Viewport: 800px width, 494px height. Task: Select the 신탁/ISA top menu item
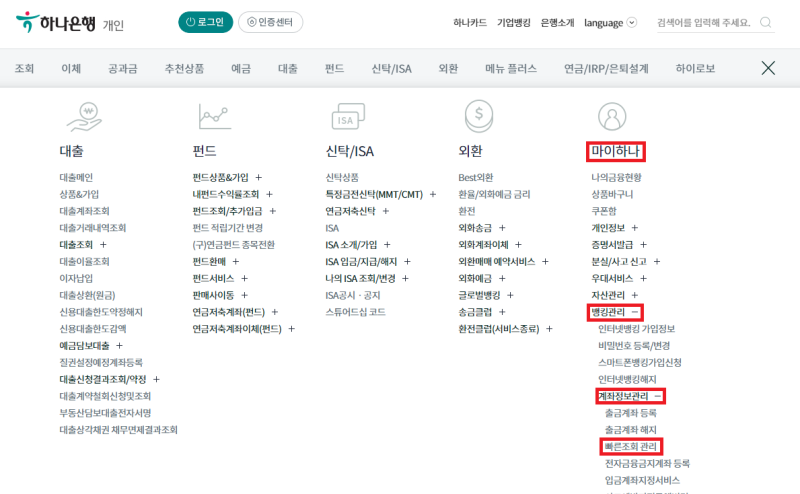pos(391,68)
